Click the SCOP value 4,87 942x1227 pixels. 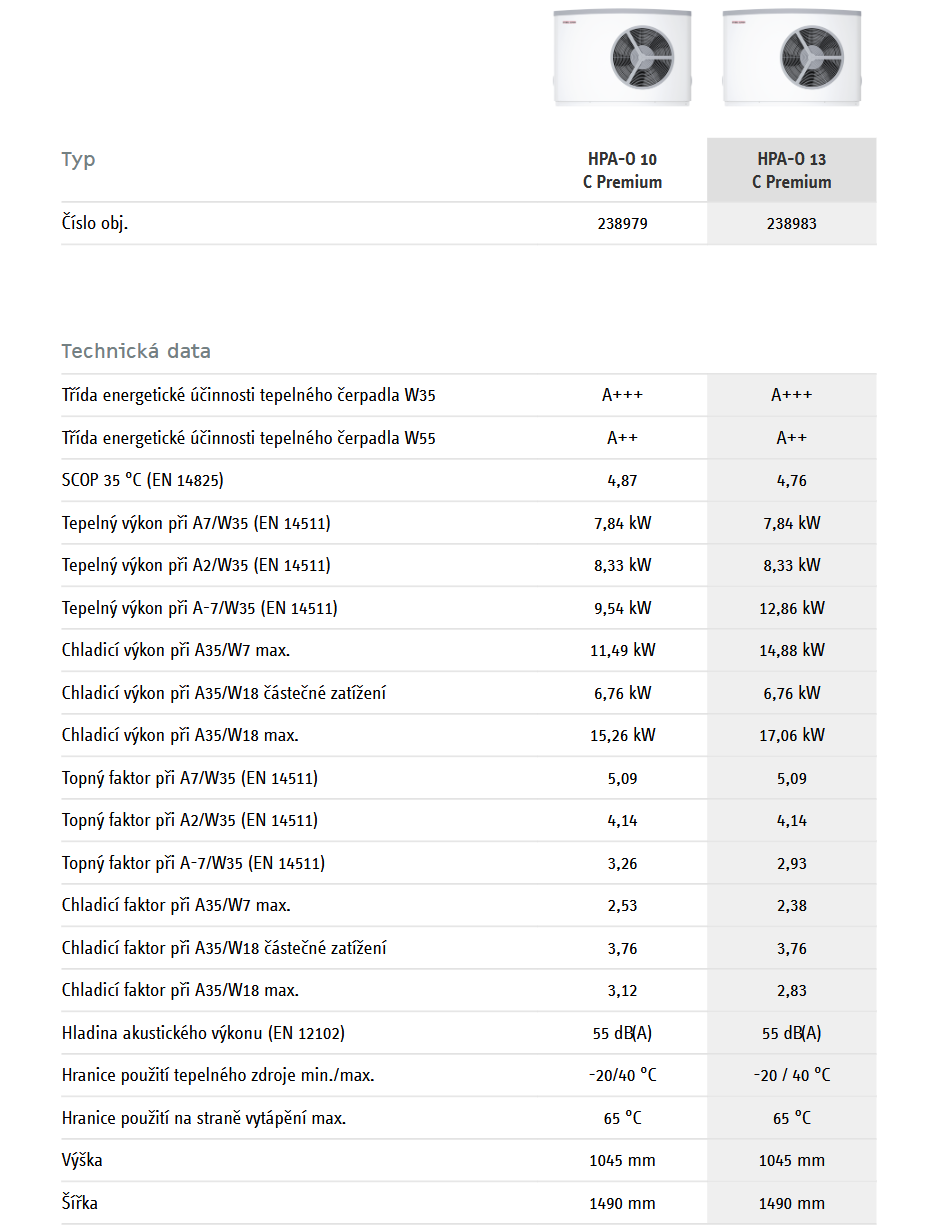point(622,481)
